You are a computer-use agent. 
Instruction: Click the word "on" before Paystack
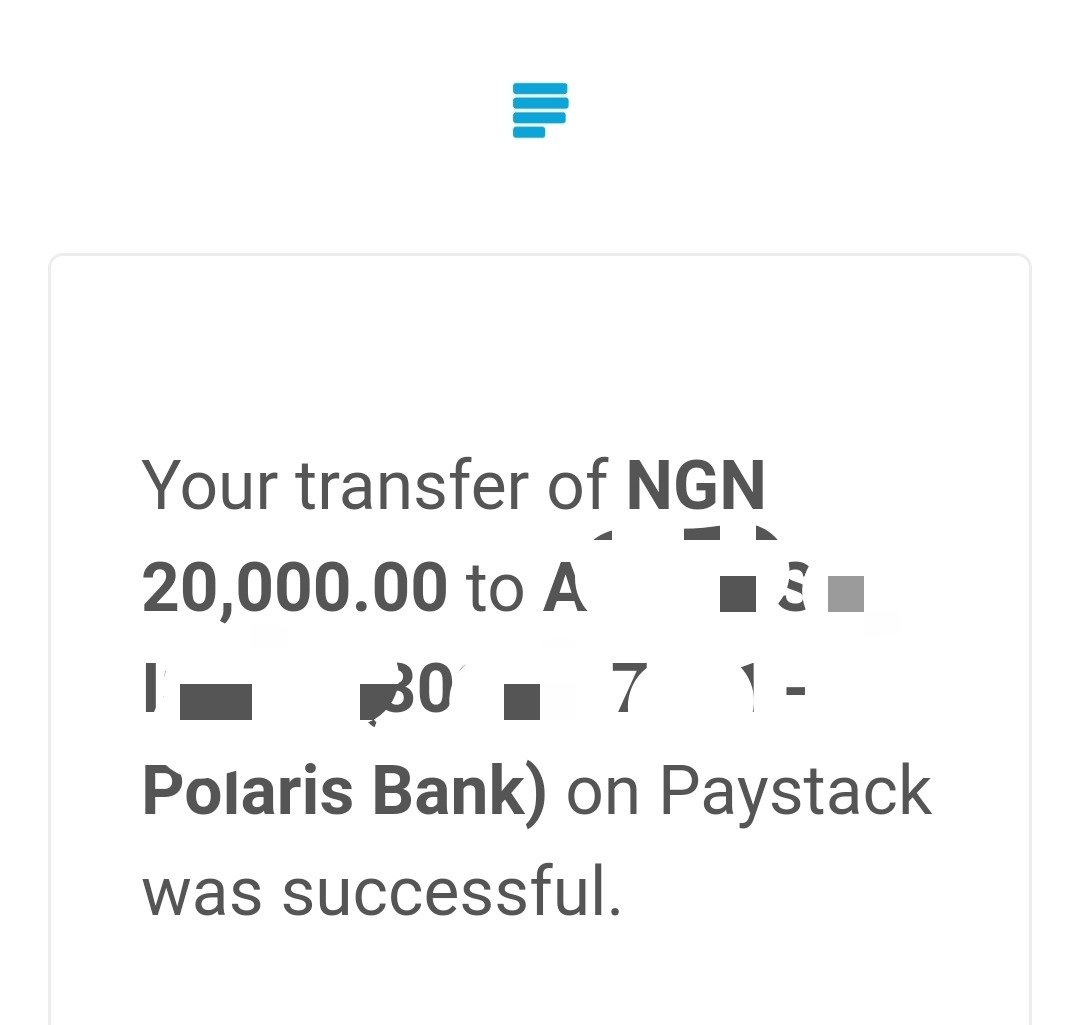[603, 795]
